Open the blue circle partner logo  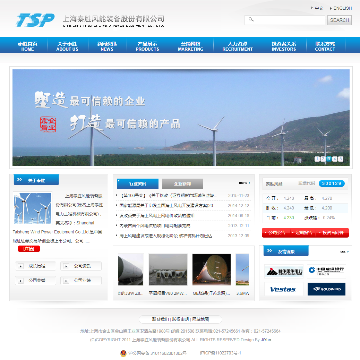tap(326, 270)
